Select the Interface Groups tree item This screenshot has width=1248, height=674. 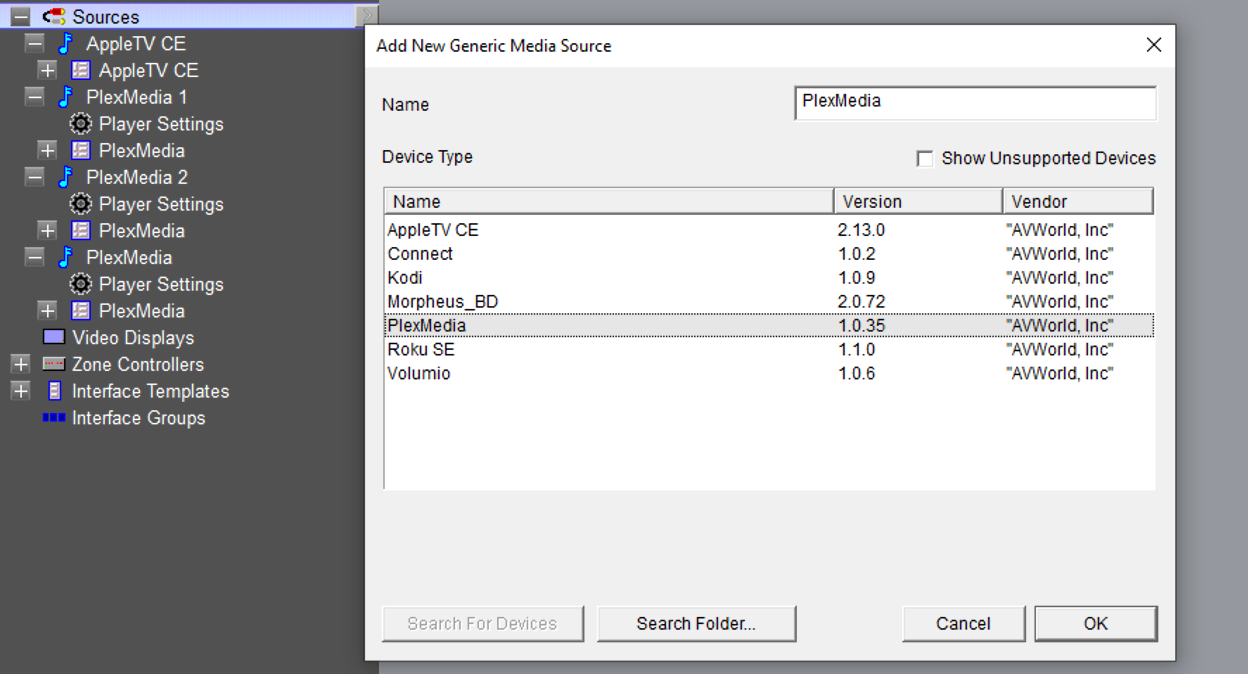(138, 418)
